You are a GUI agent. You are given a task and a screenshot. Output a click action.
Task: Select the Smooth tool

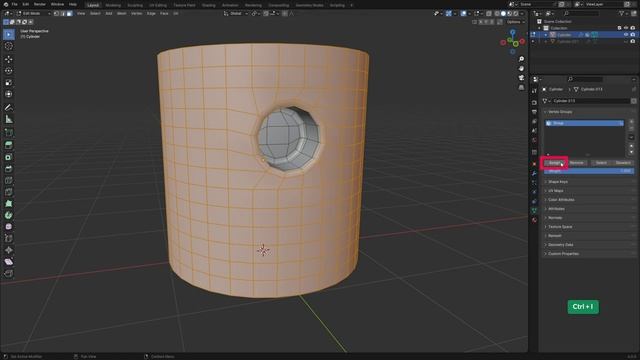[9, 227]
